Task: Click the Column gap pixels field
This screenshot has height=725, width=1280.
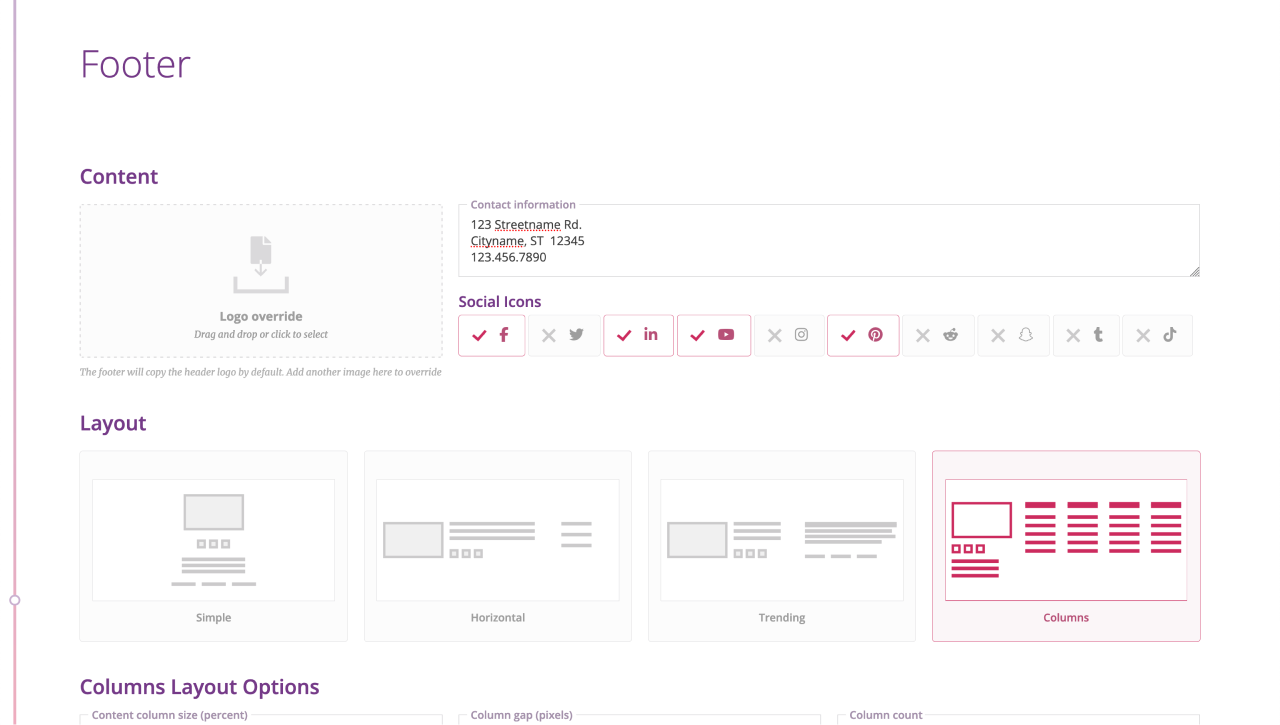Action: click(640, 722)
